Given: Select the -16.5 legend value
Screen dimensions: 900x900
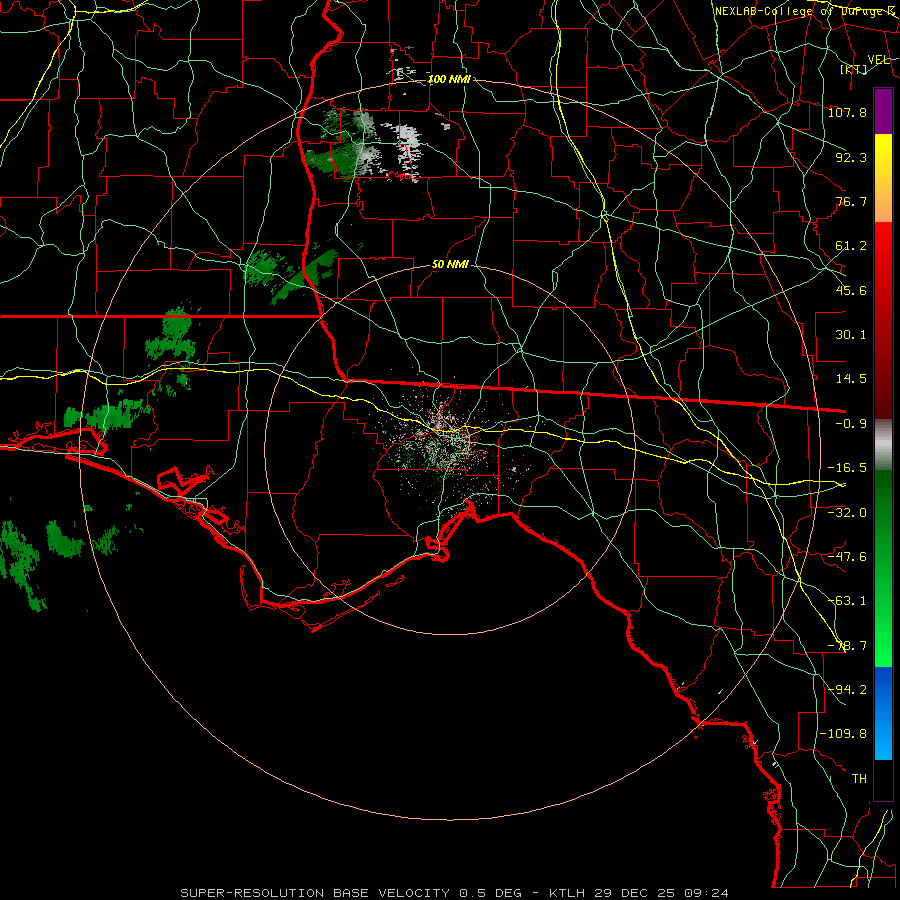Looking at the screenshot, I should (x=847, y=468).
